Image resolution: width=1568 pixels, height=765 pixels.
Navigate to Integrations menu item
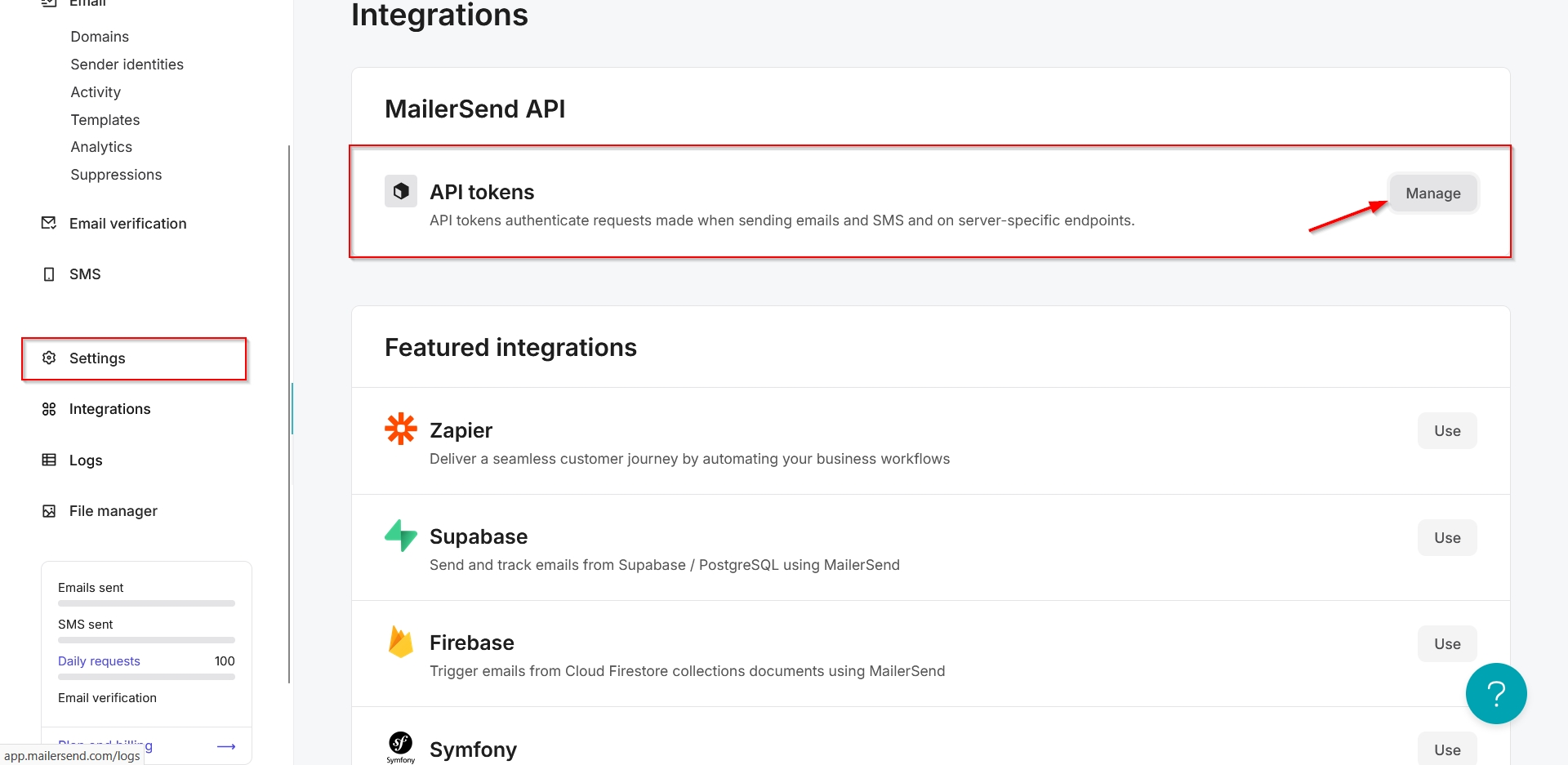(109, 409)
